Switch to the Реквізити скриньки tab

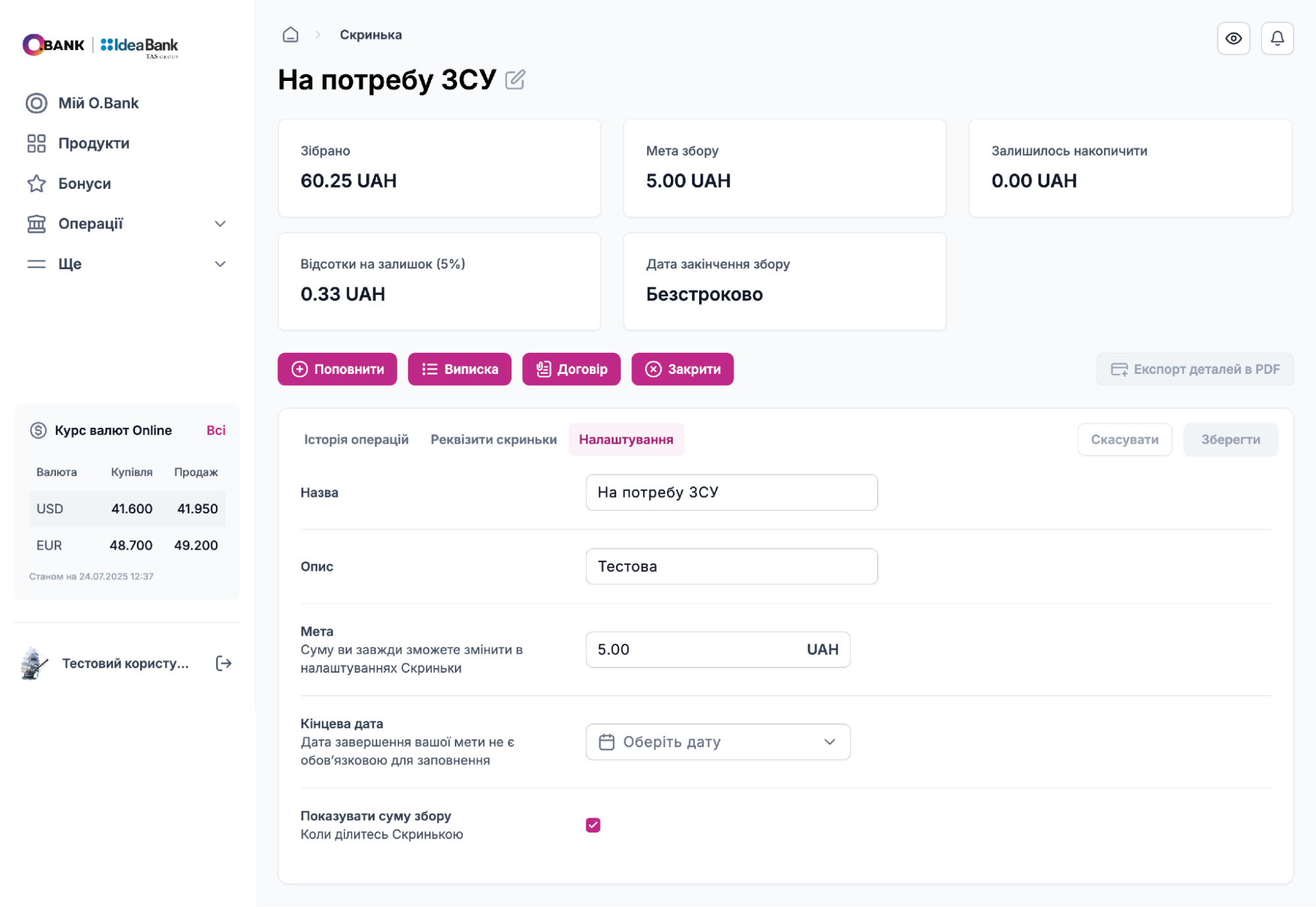493,439
